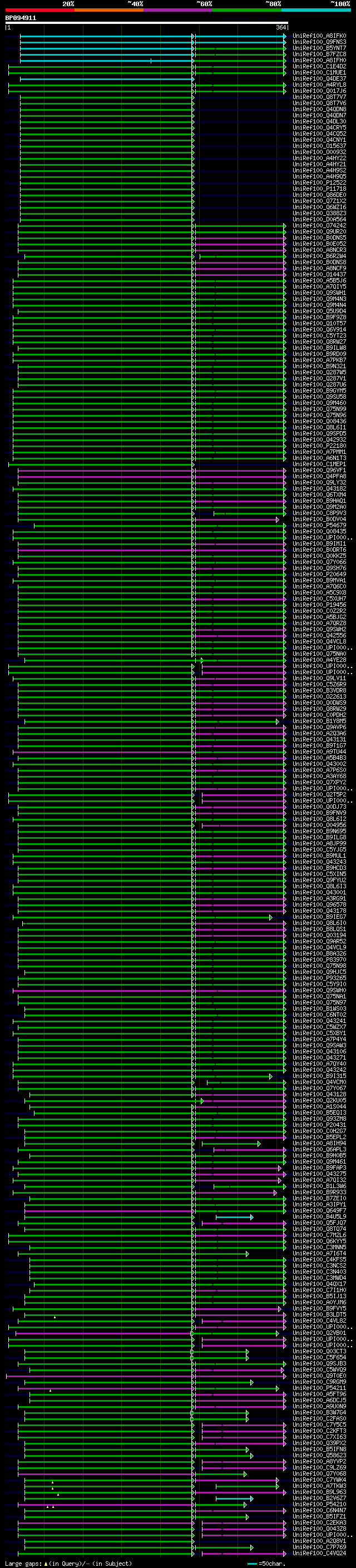Select the UniRef100_Q86DE0 label

319,195
